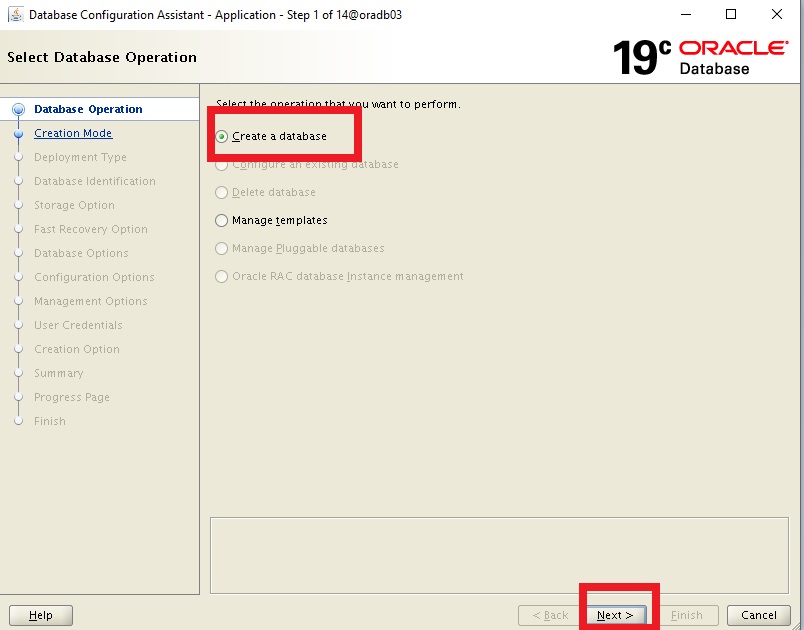
Task: Select the 'Create a database' radio button
Action: [x=221, y=136]
